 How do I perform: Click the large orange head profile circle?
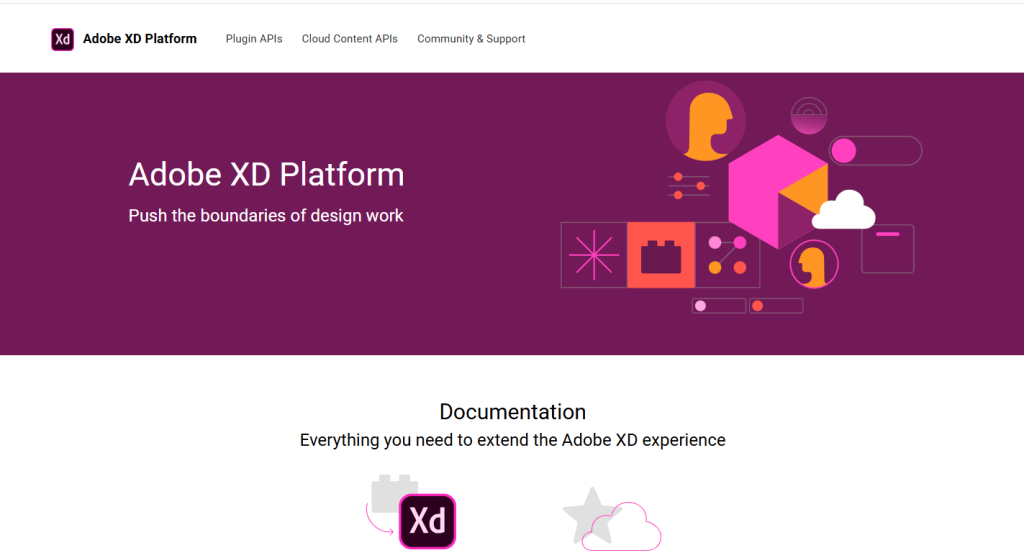705,121
